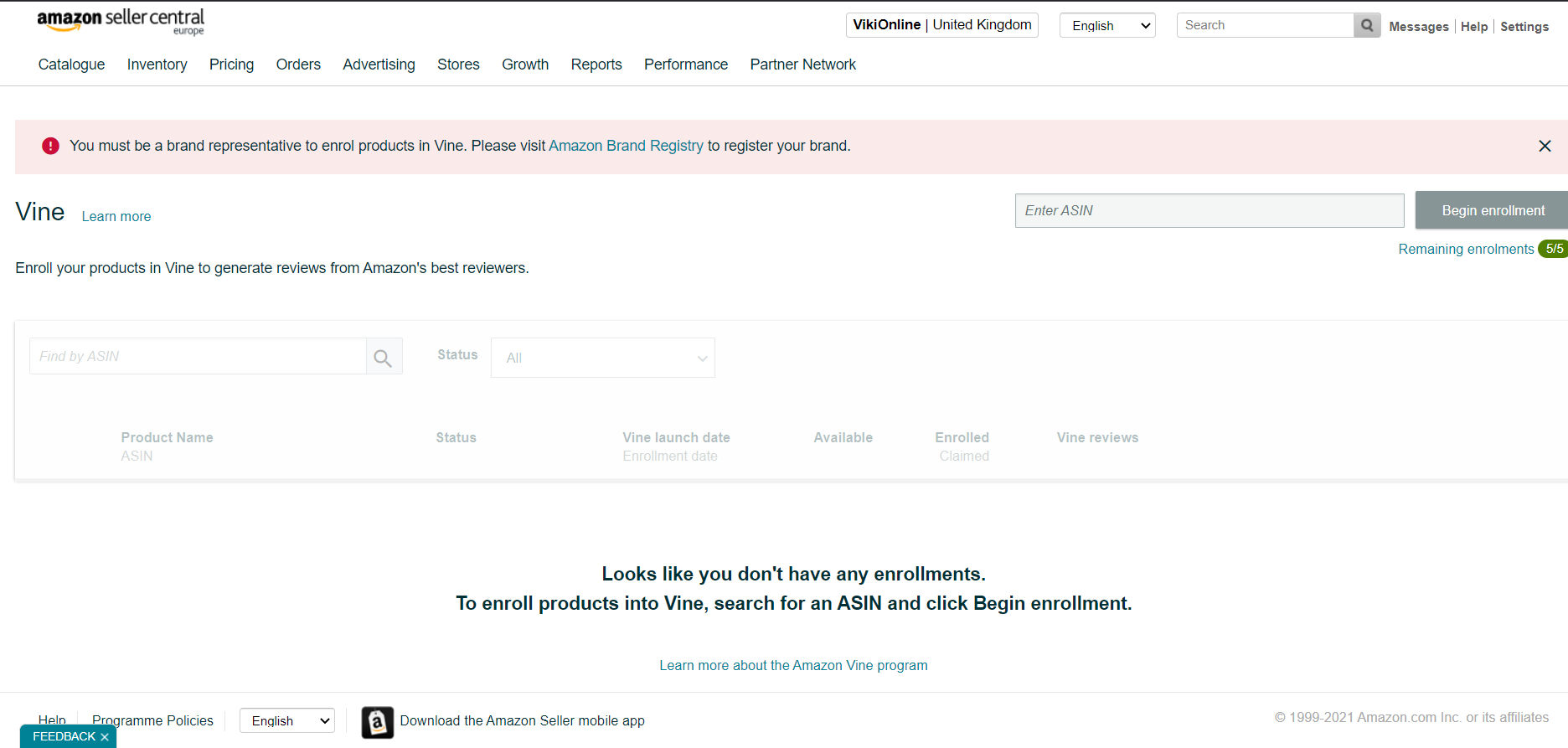Focus the Find by ASIN field
The height and width of the screenshot is (748, 1568).
click(198, 356)
